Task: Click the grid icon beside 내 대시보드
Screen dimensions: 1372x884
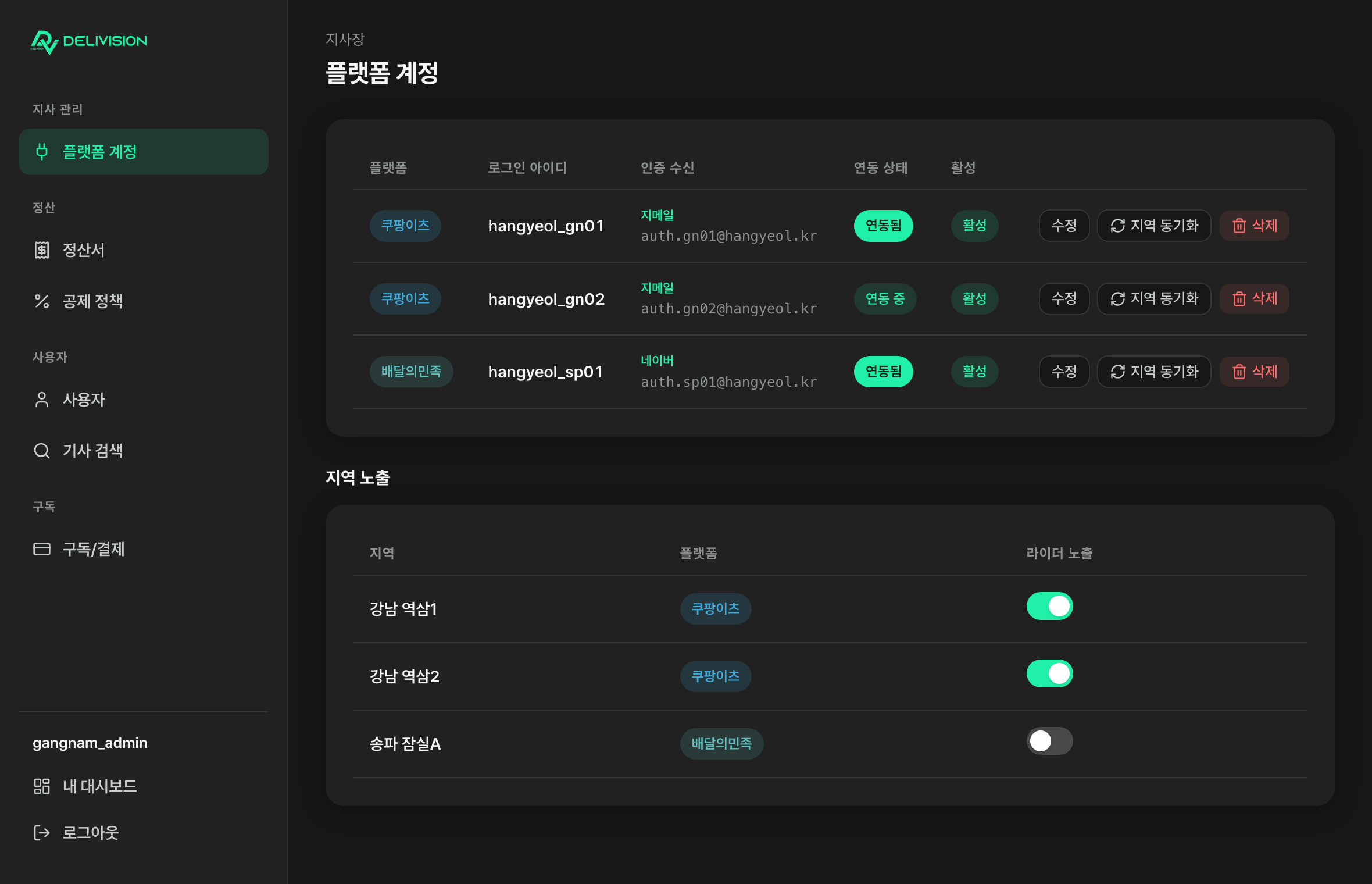Action: (42, 786)
